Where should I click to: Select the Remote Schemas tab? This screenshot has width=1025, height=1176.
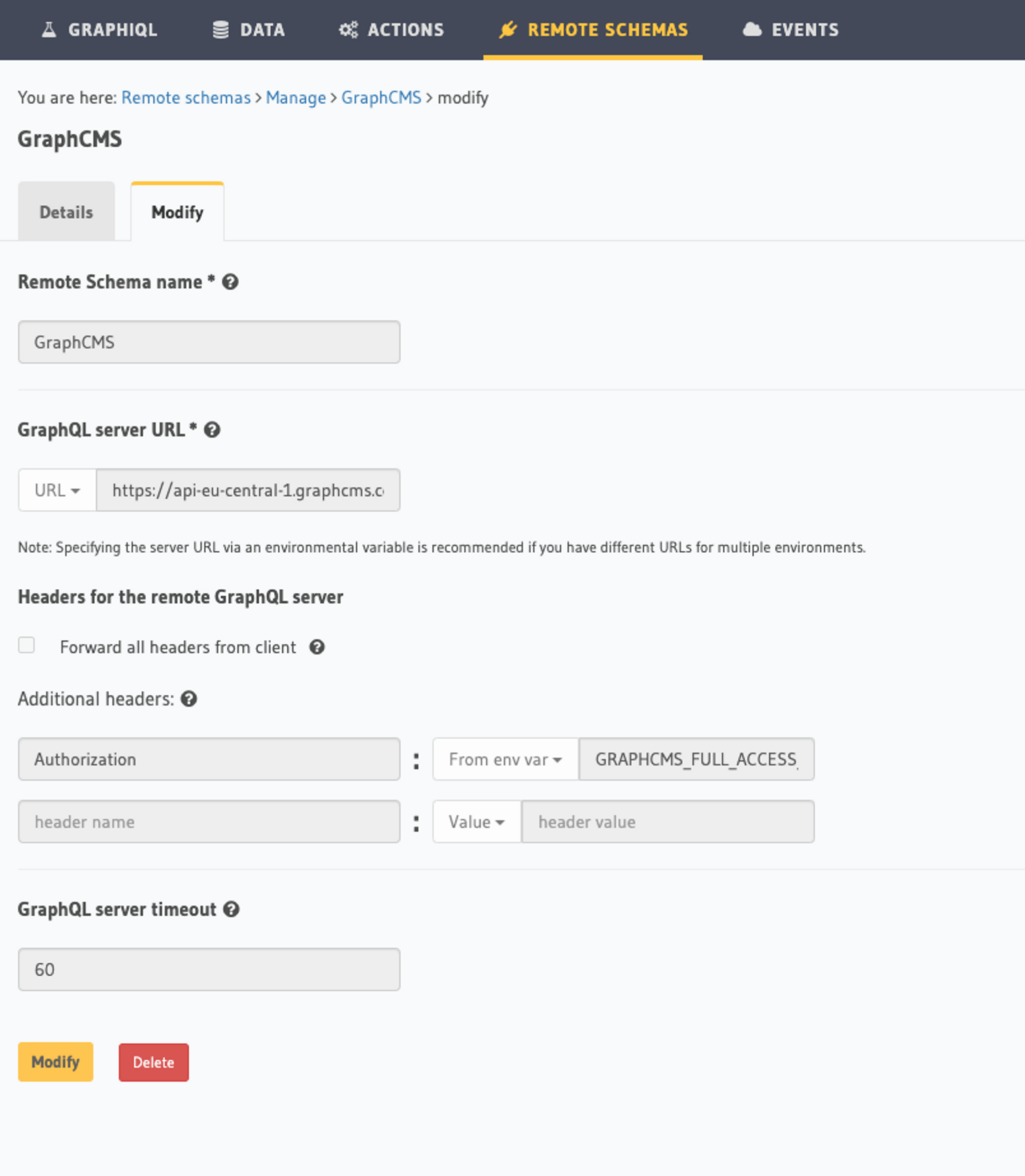(x=593, y=30)
